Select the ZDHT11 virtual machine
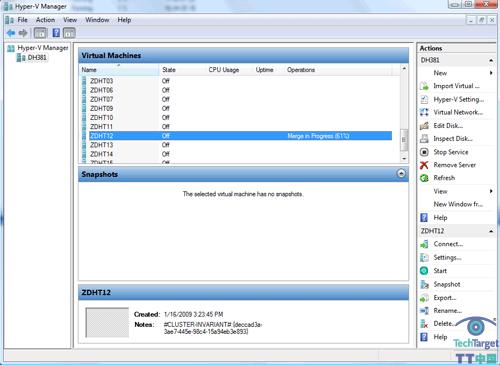The image size is (500, 365). point(101,127)
